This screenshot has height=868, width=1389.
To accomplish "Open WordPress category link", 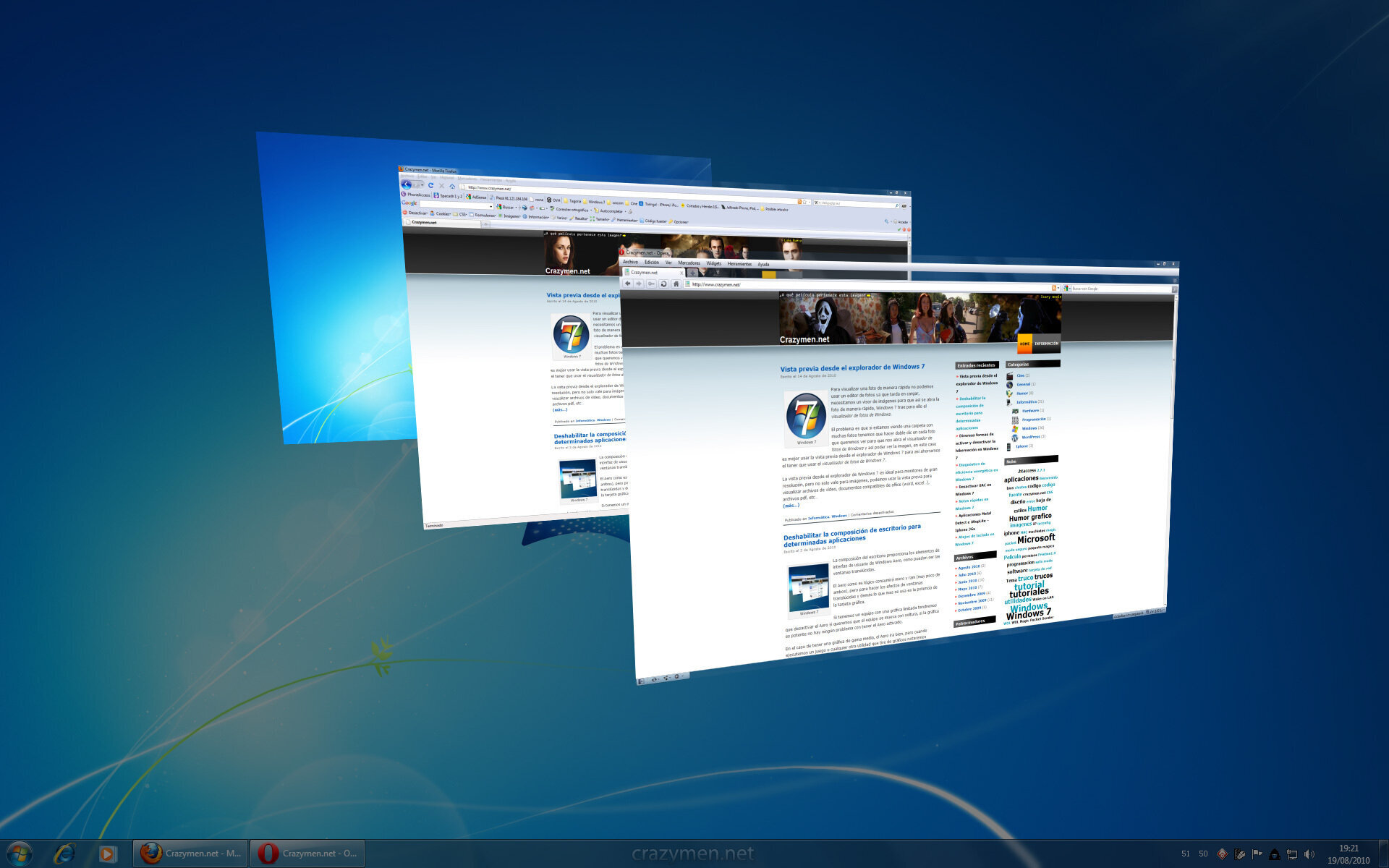I will [x=1030, y=437].
